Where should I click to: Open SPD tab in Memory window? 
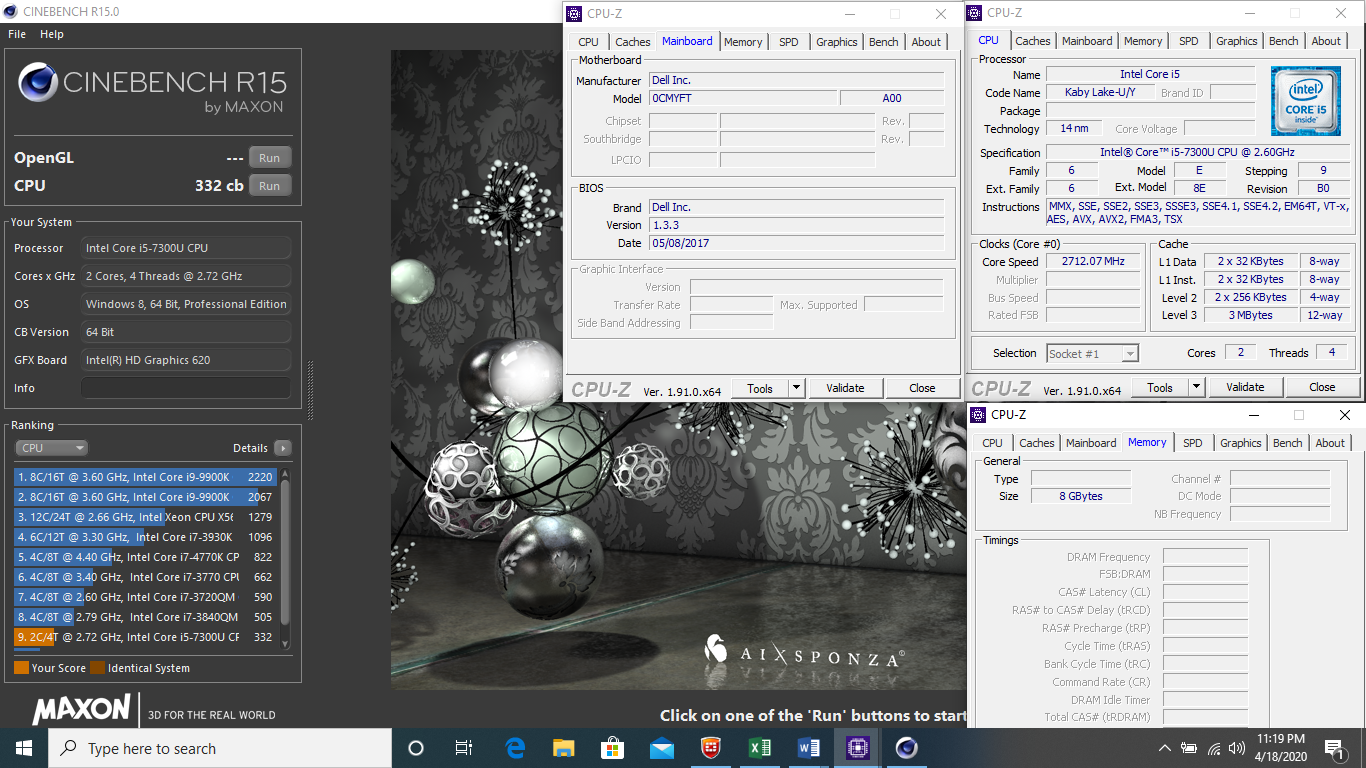click(1193, 443)
